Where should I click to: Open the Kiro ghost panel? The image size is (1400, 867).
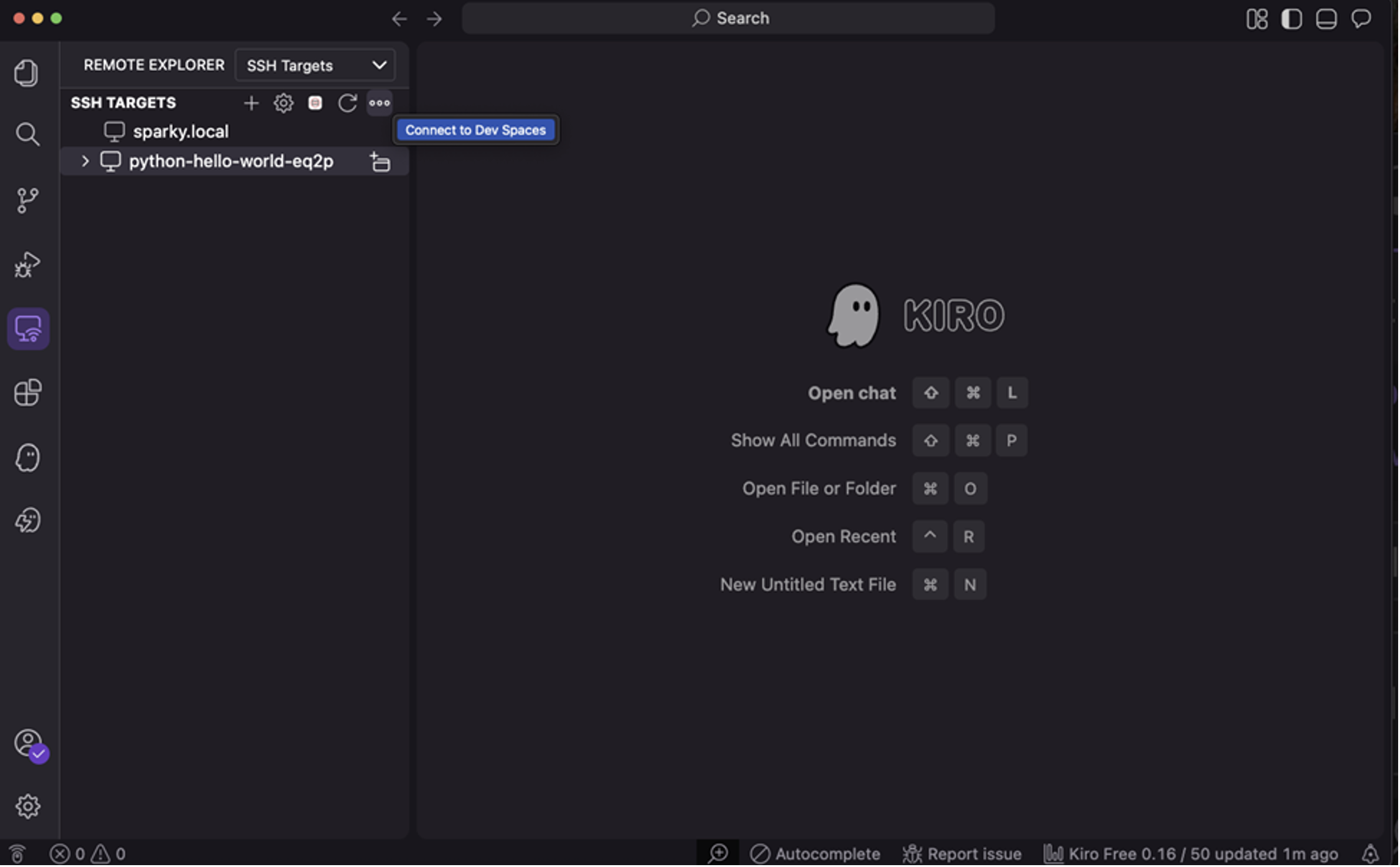(x=27, y=458)
